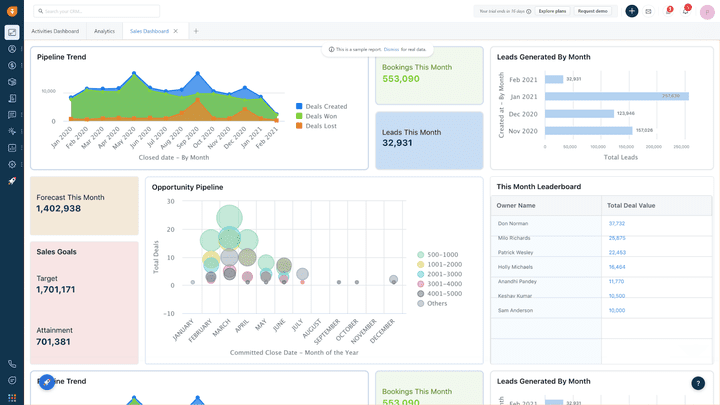Screen dimensions: 720x405
Task: Open the user profile avatar menu
Action: click(x=707, y=11)
